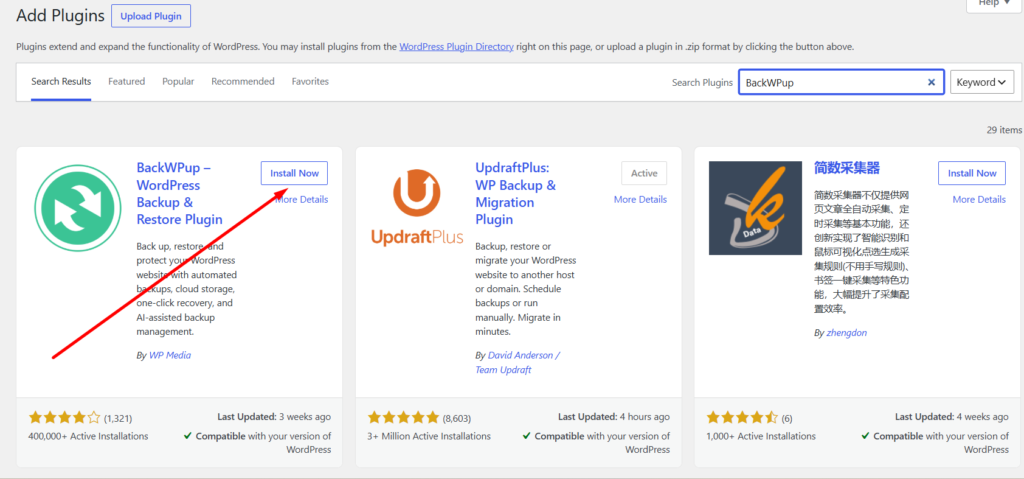Click the BackWPup plugin logo icon
The height and width of the screenshot is (479, 1024).
77,208
